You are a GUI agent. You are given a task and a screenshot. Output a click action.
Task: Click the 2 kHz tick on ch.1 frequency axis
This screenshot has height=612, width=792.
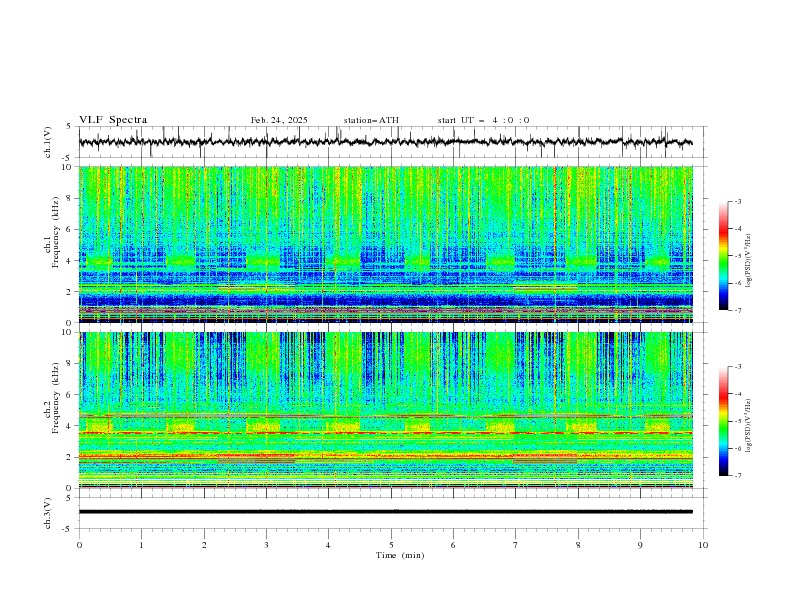click(70, 292)
